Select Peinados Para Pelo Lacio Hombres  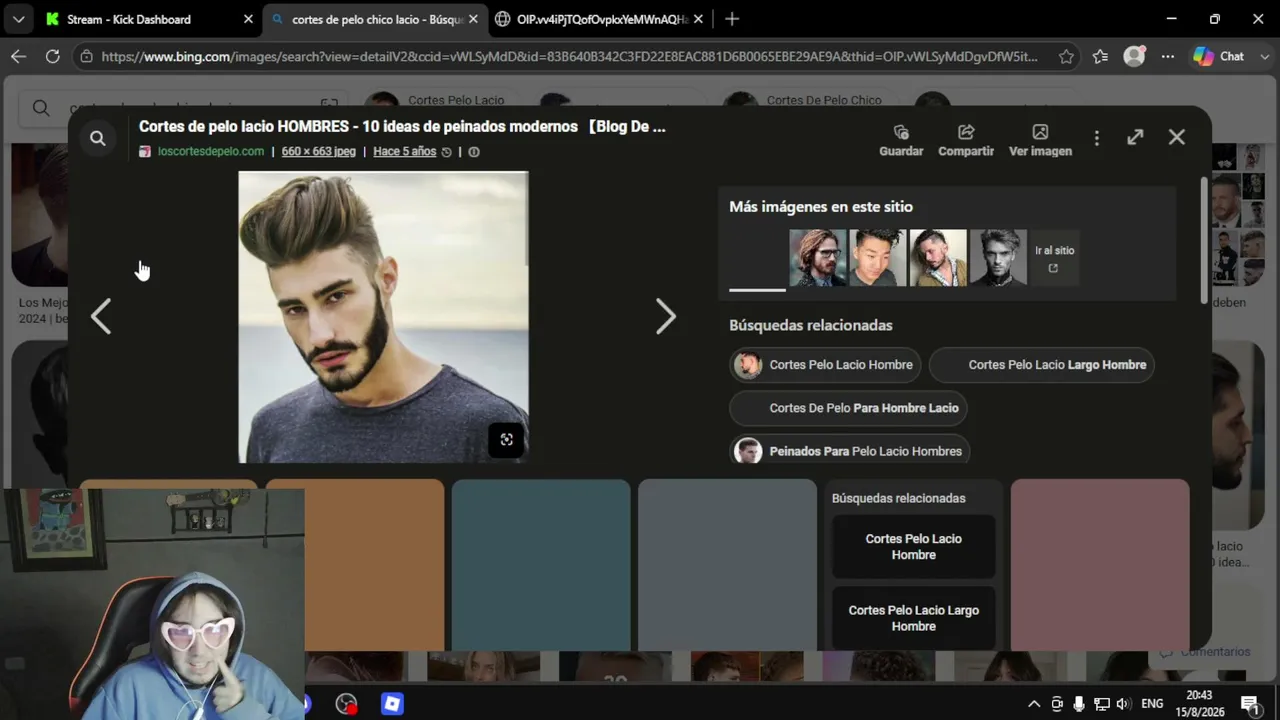pos(850,451)
